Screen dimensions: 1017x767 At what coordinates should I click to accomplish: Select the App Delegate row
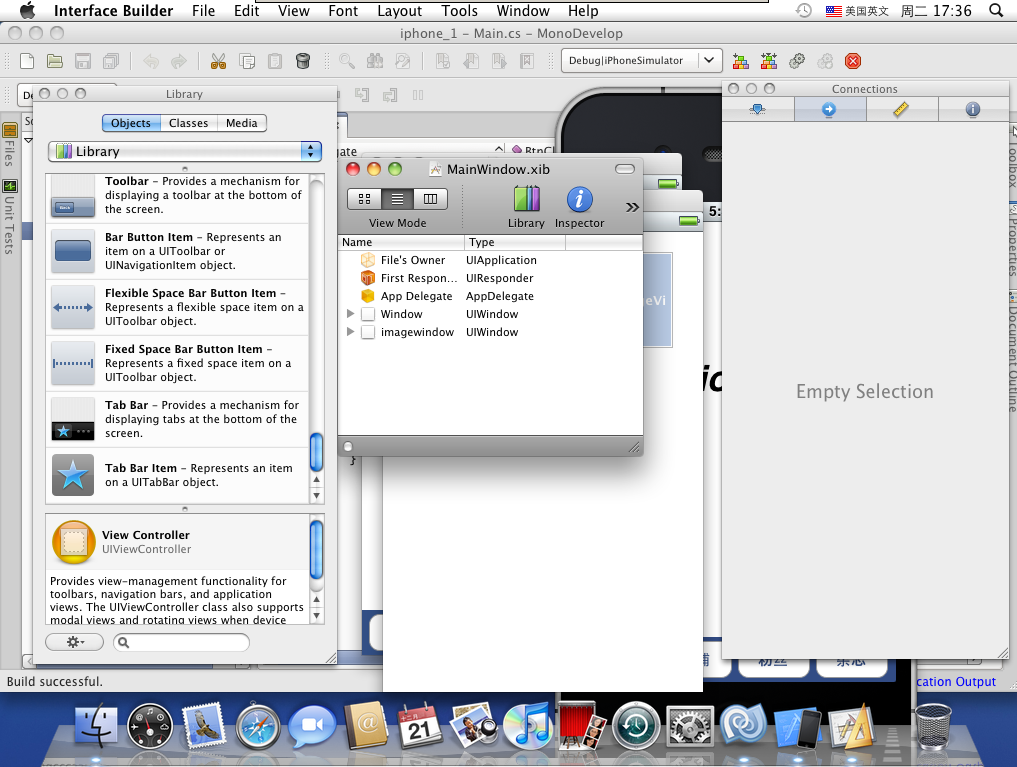(x=490, y=296)
